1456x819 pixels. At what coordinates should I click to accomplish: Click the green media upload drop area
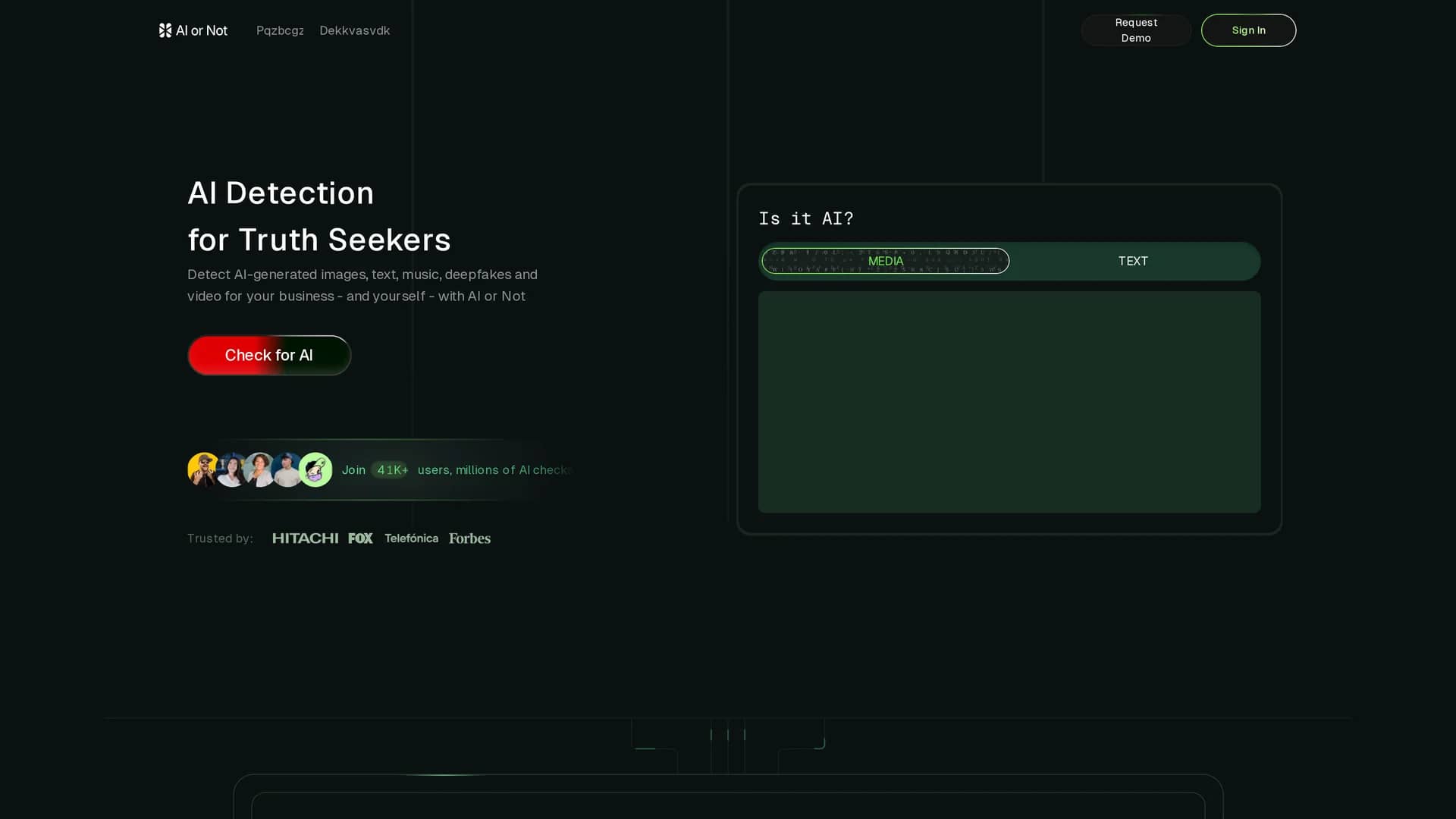[1009, 402]
